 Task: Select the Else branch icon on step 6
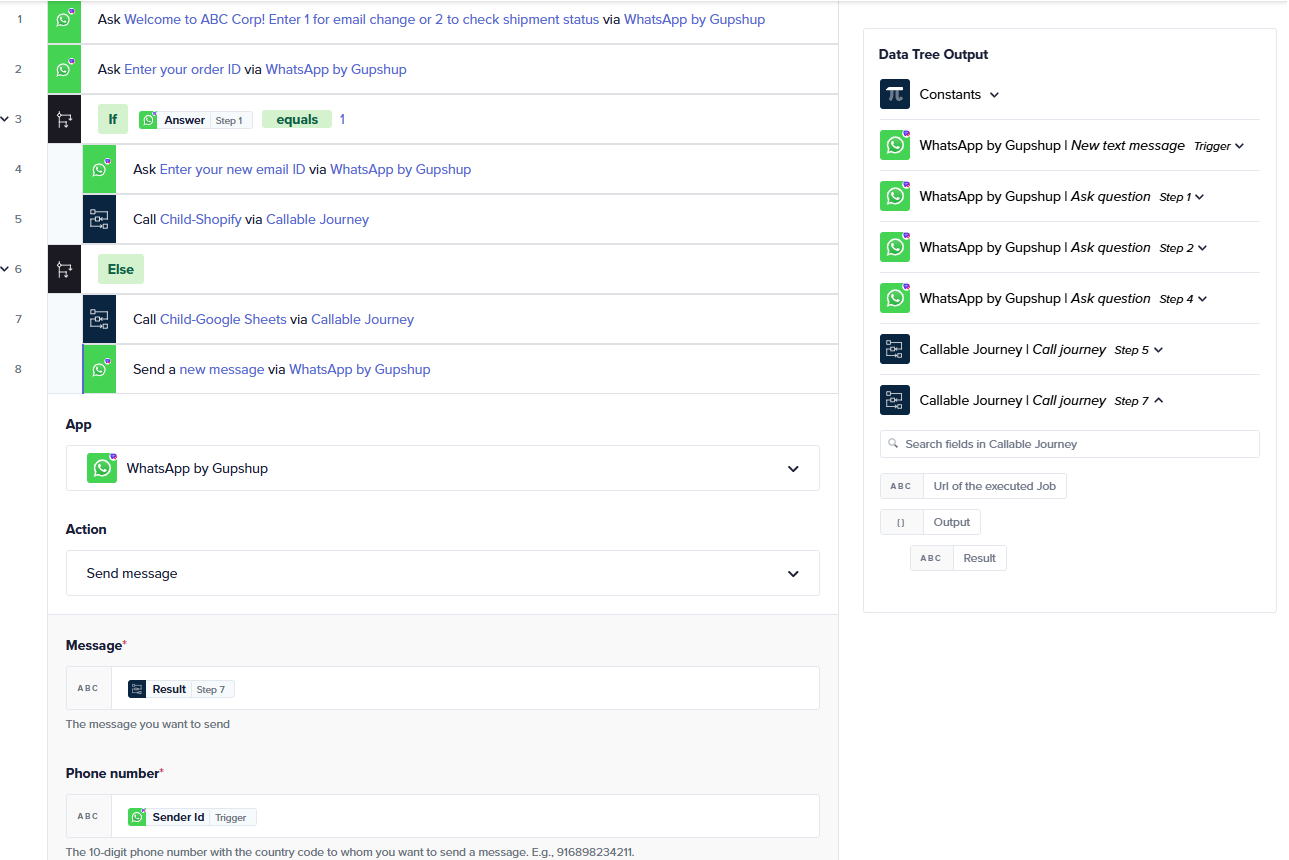click(64, 270)
